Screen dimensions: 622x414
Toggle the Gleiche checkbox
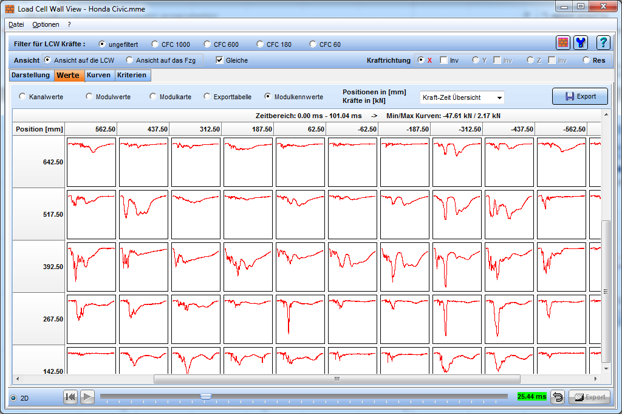(x=232, y=60)
